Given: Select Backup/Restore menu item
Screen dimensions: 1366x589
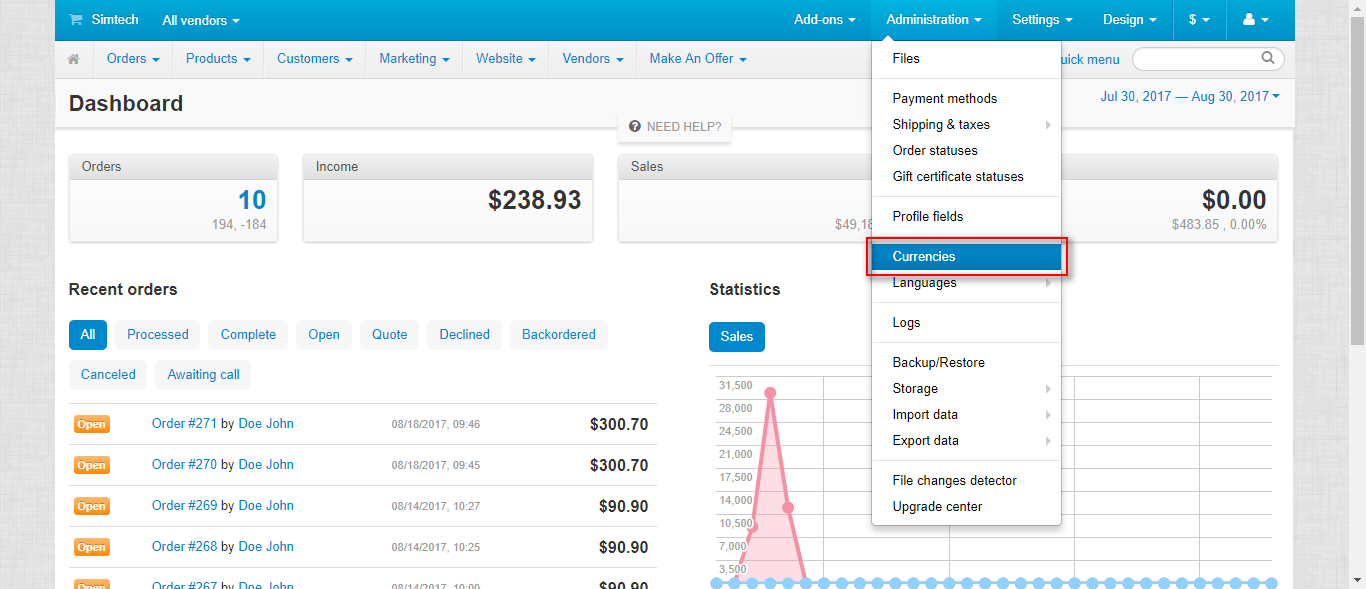Looking at the screenshot, I should pyautogui.click(x=966, y=363).
